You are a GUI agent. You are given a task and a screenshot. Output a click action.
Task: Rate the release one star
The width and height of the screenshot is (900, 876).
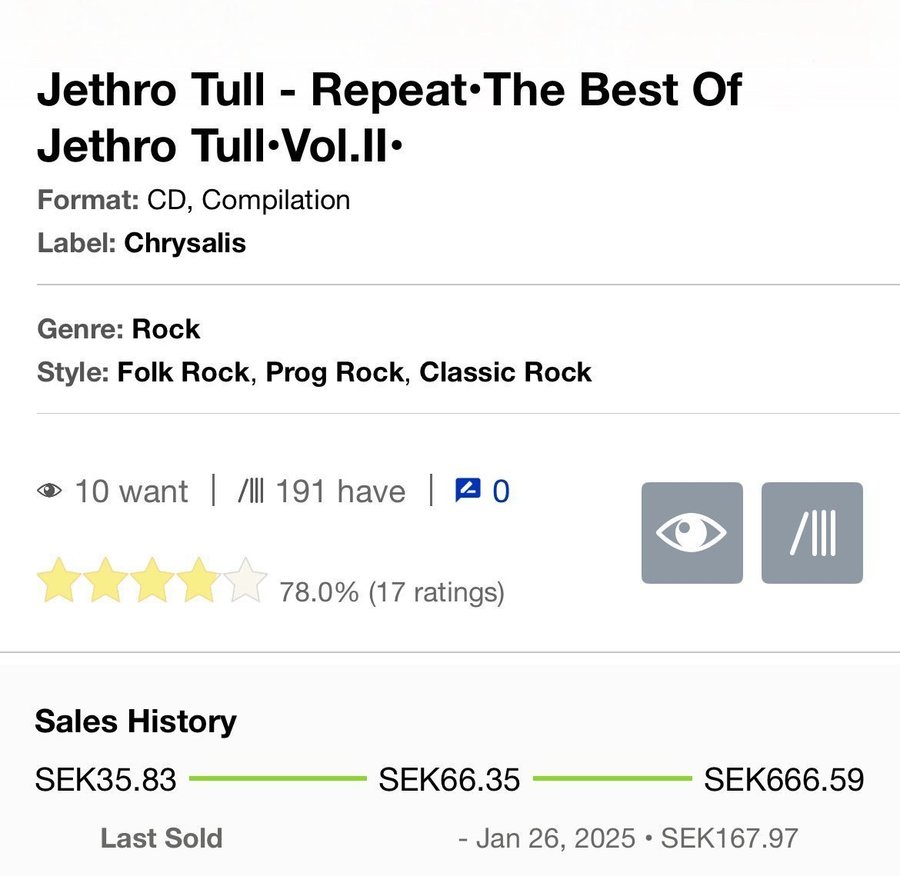(56, 582)
